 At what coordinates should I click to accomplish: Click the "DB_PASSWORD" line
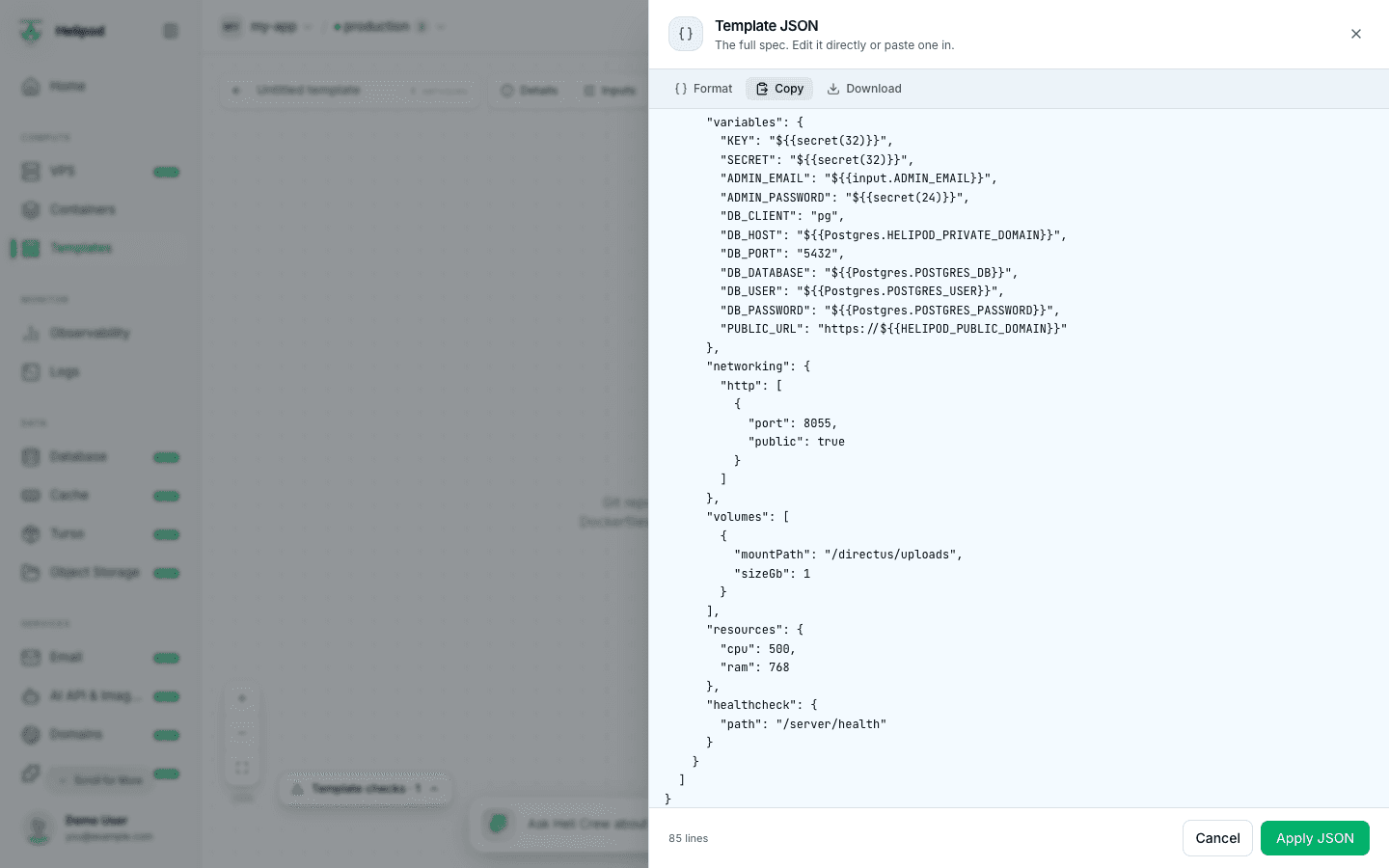click(890, 311)
